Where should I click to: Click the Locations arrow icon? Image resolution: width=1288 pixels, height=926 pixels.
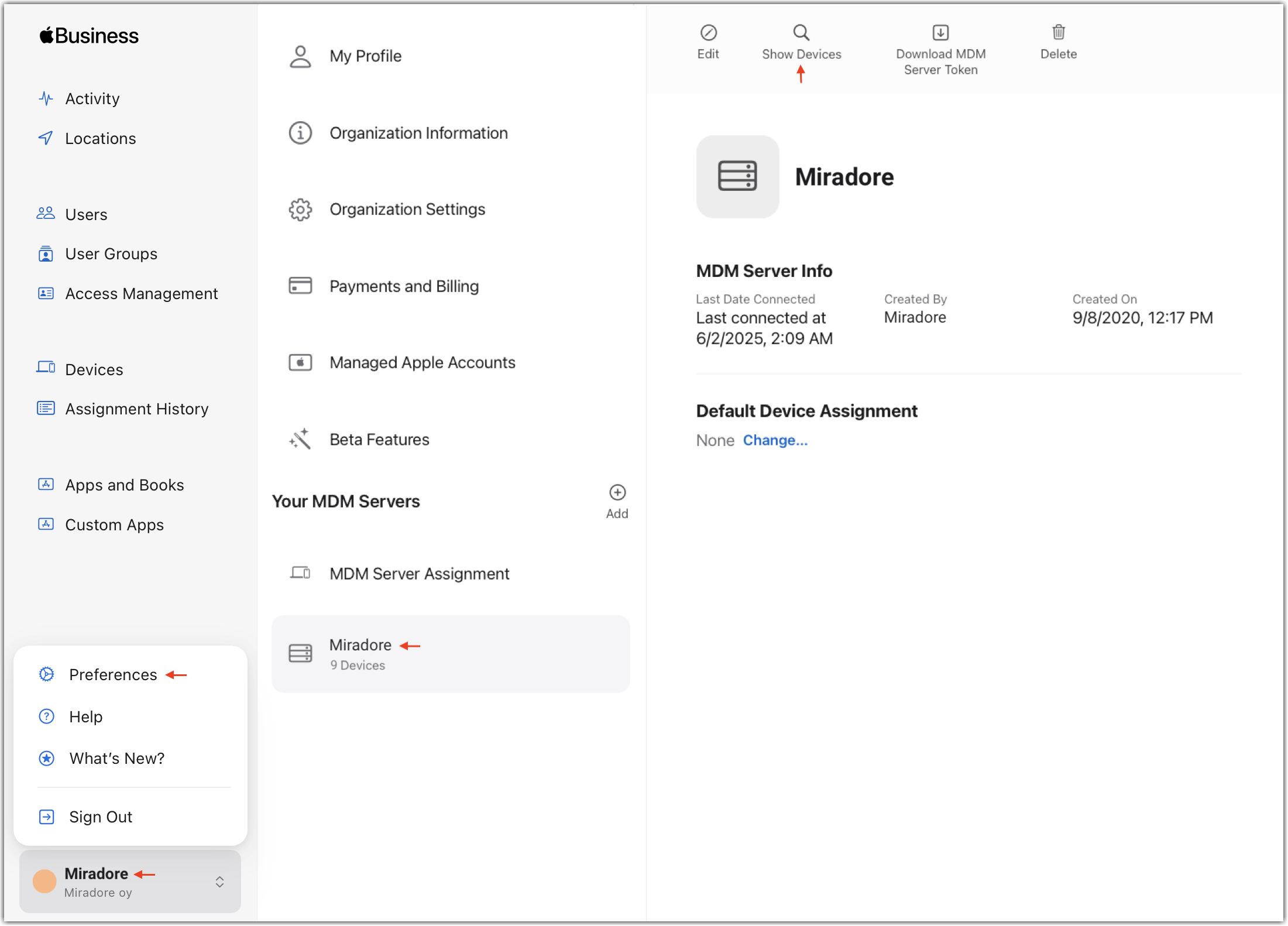[46, 138]
